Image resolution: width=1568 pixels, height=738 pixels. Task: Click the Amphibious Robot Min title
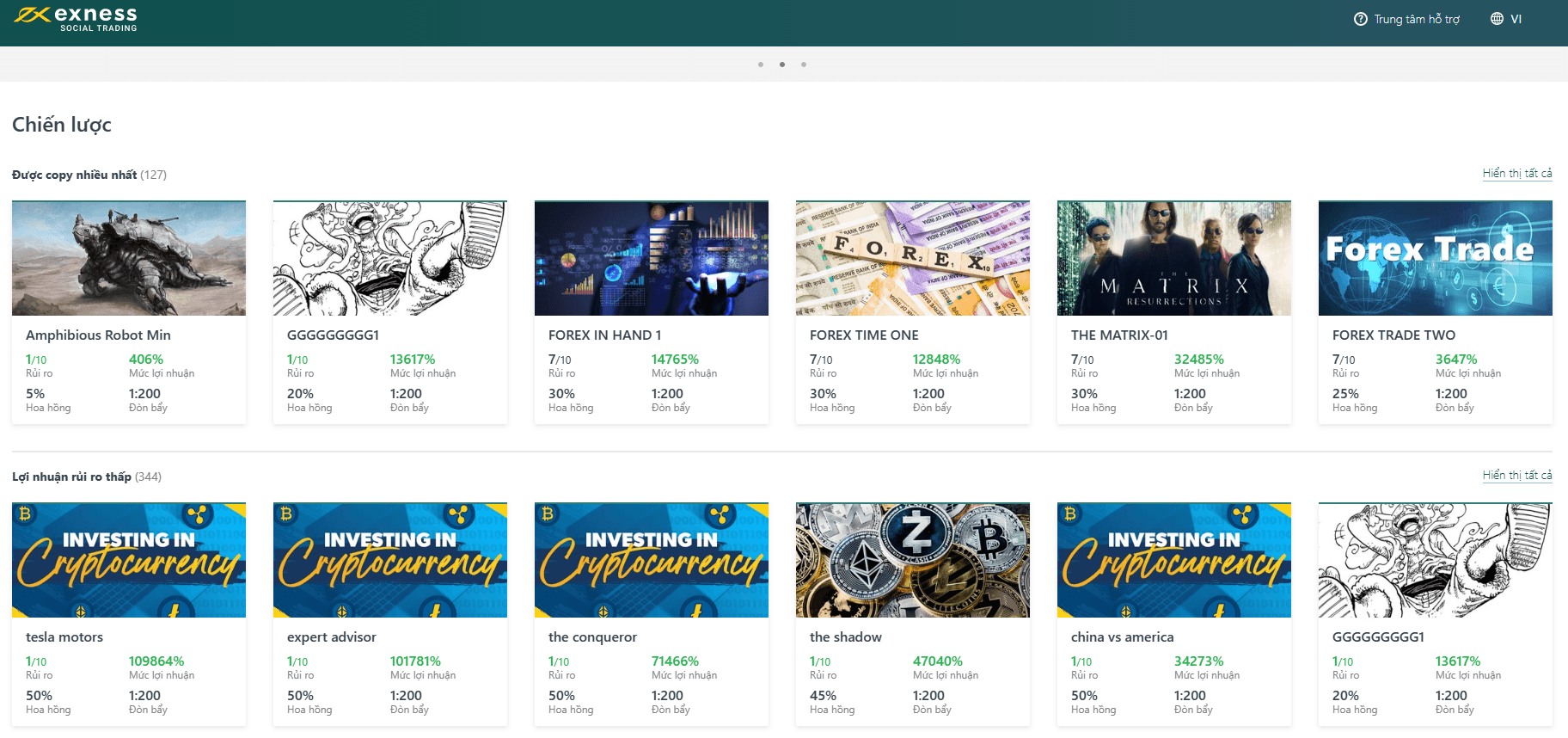tap(98, 335)
